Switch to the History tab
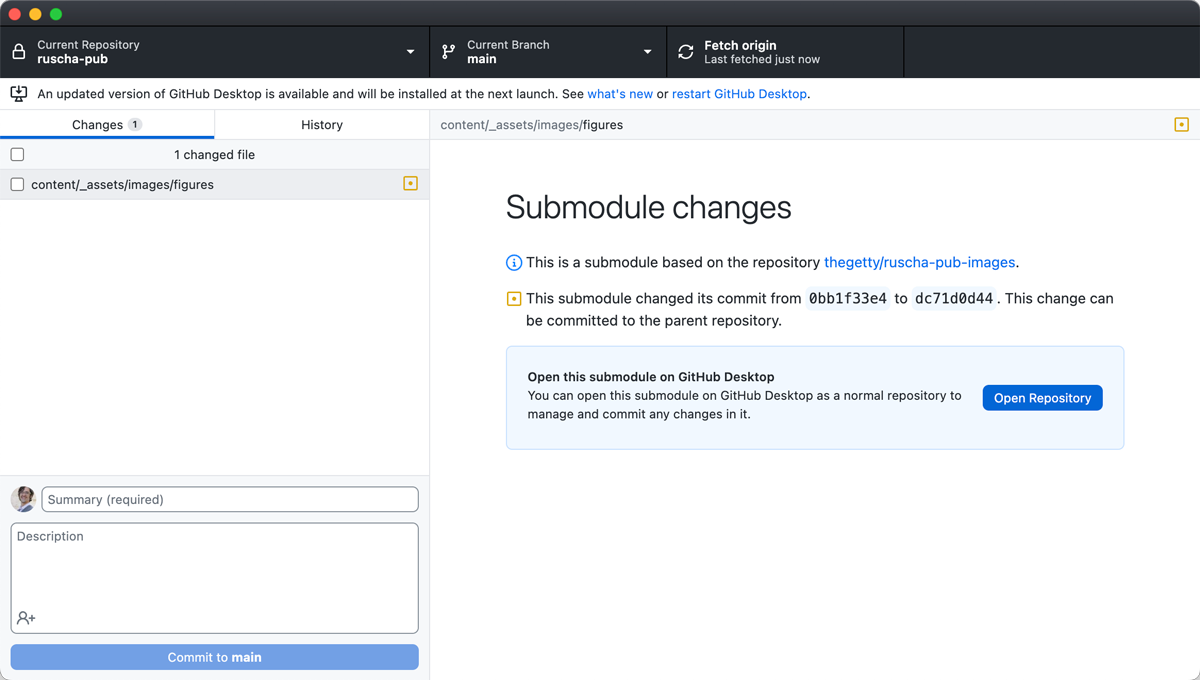The height and width of the screenshot is (680, 1200). coord(322,125)
